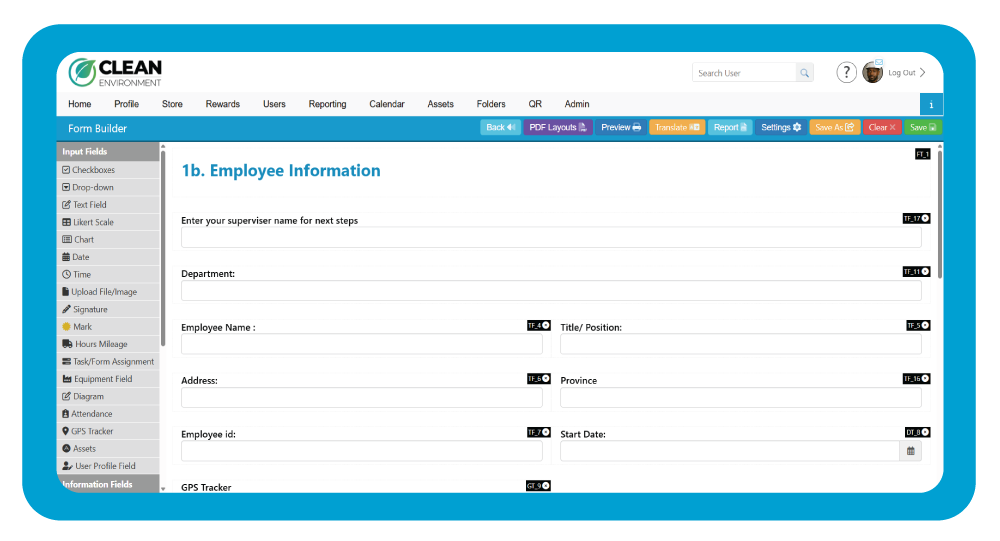Add an Equipment Field
The image size is (1000, 541).
click(x=108, y=379)
